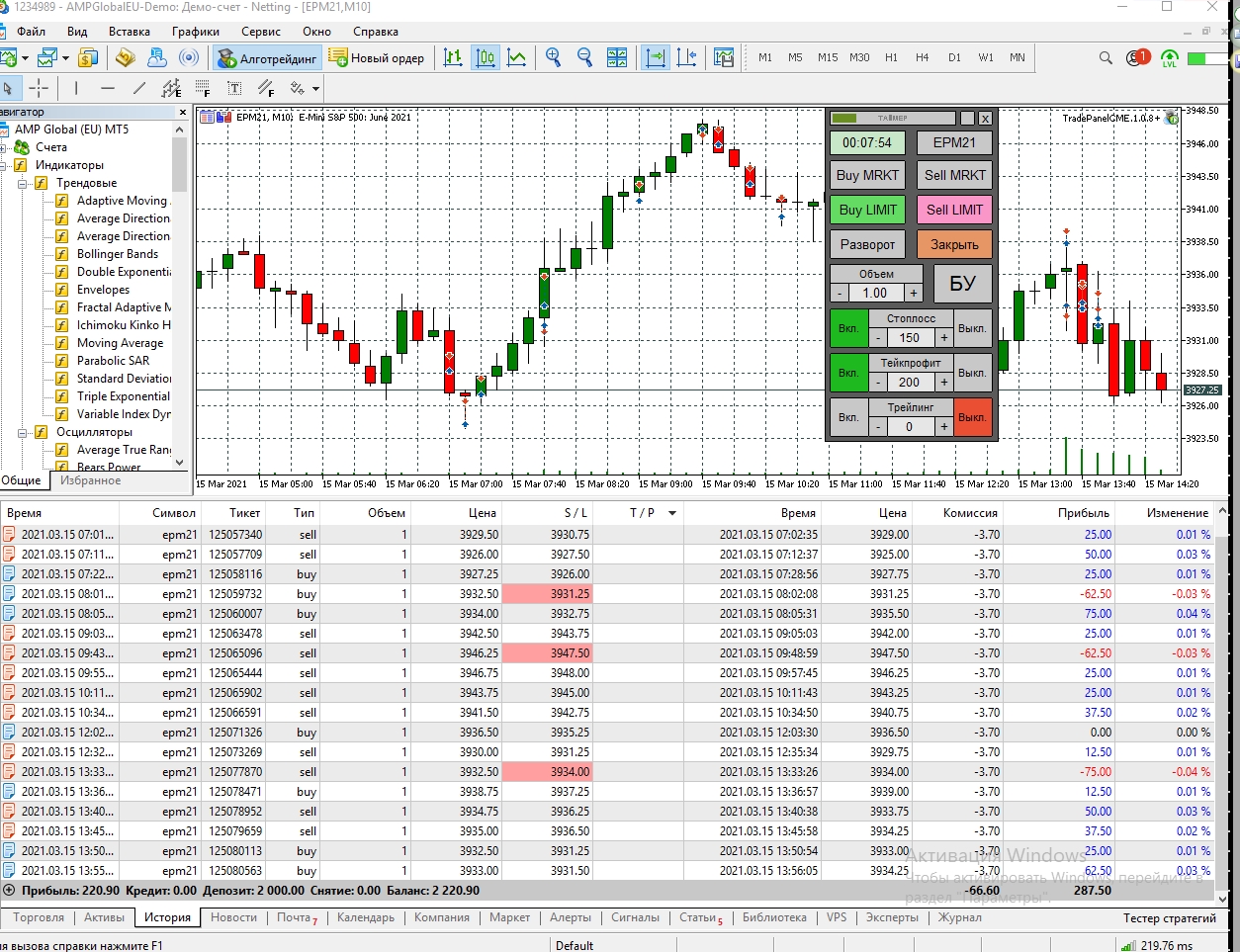Switch to the Торговля tab
Screen dimensions: 1240x952
pyautogui.click(x=39, y=917)
